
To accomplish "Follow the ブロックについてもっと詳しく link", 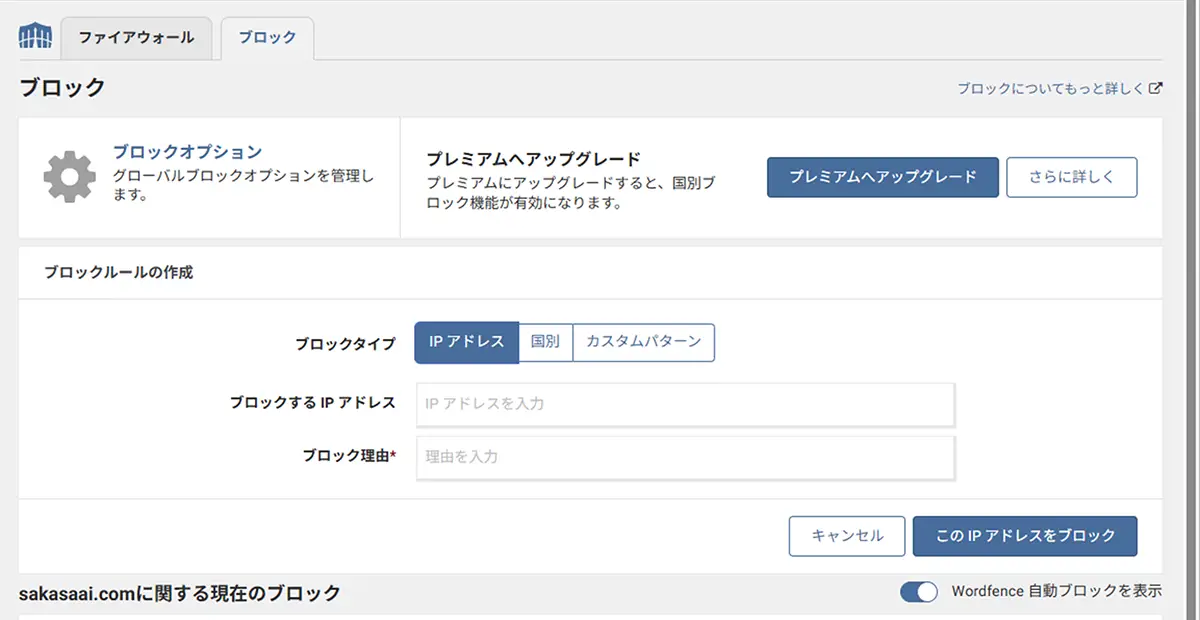I will [x=1050, y=88].
